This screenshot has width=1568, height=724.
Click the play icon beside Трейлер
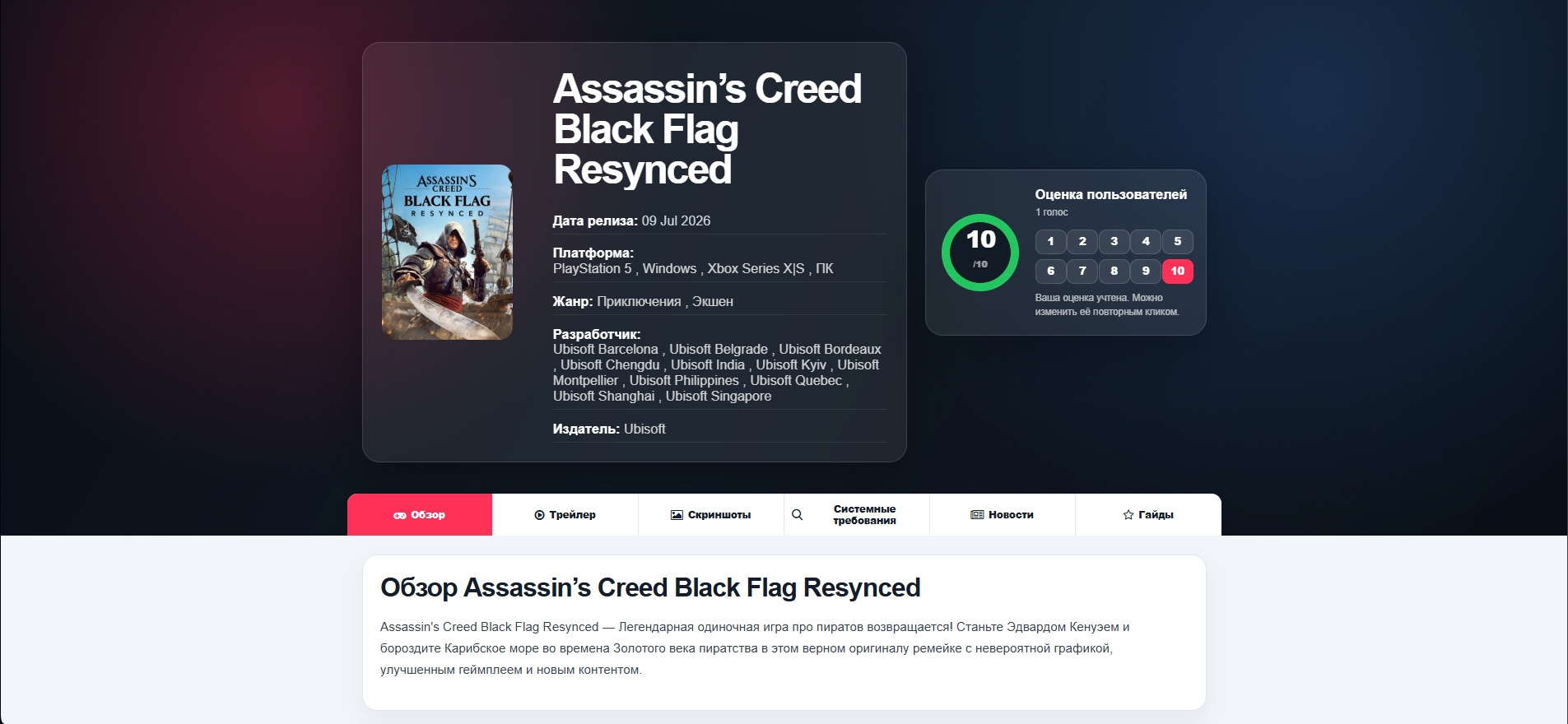pyautogui.click(x=539, y=515)
